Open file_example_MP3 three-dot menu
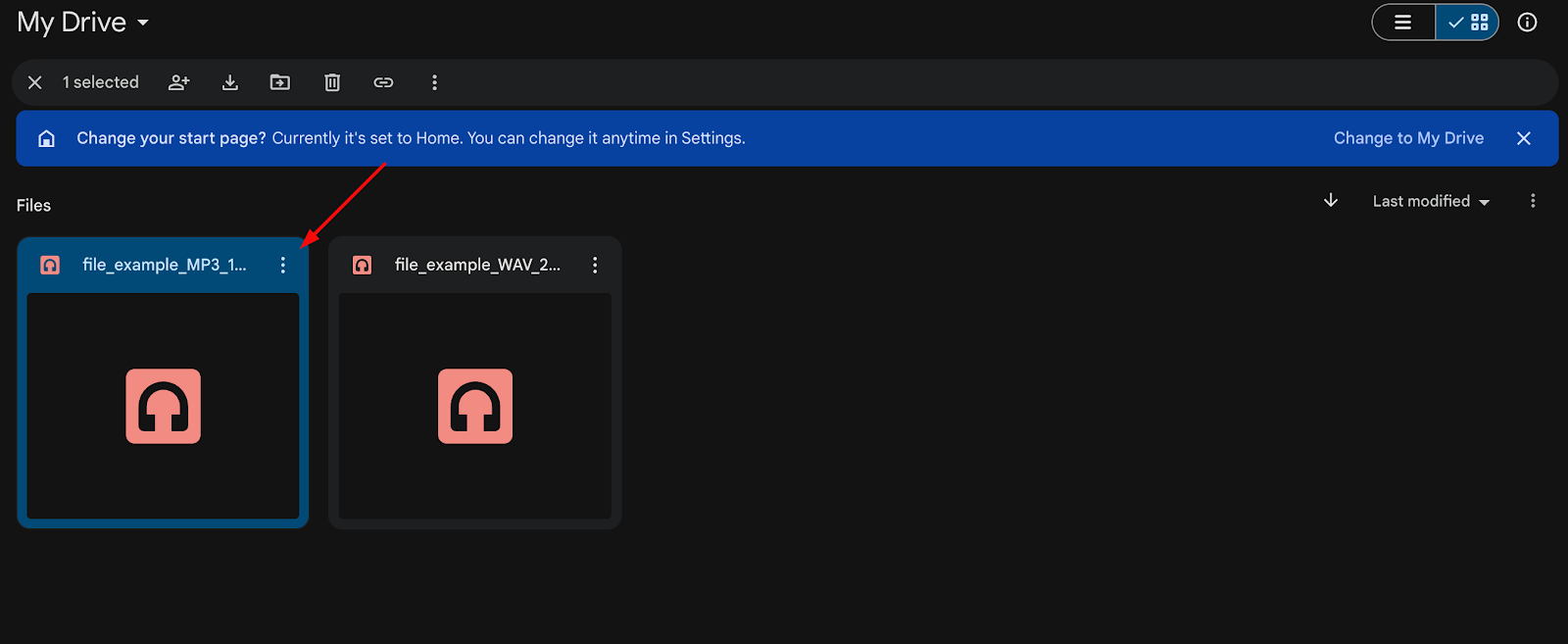The image size is (1568, 644). 283,265
